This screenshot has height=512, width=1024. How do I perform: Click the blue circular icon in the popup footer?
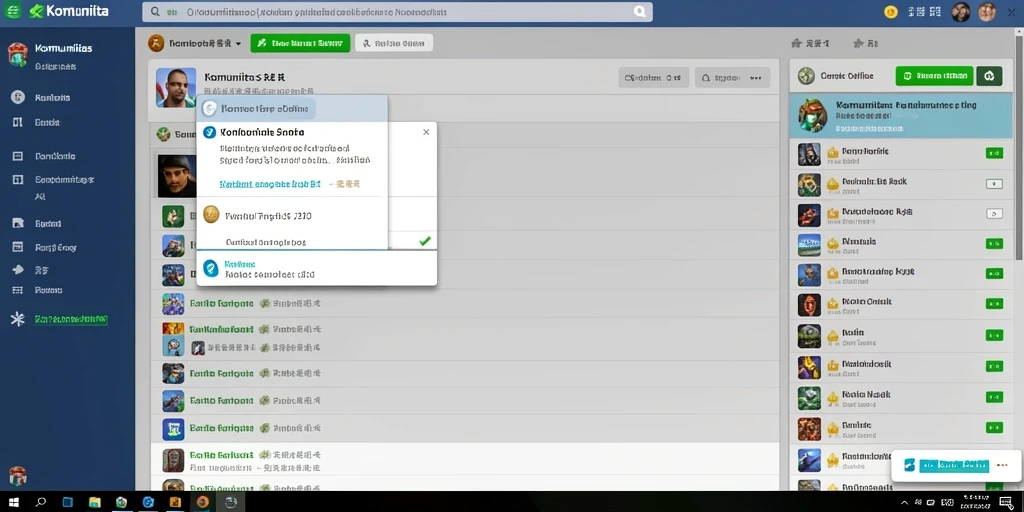point(210,268)
